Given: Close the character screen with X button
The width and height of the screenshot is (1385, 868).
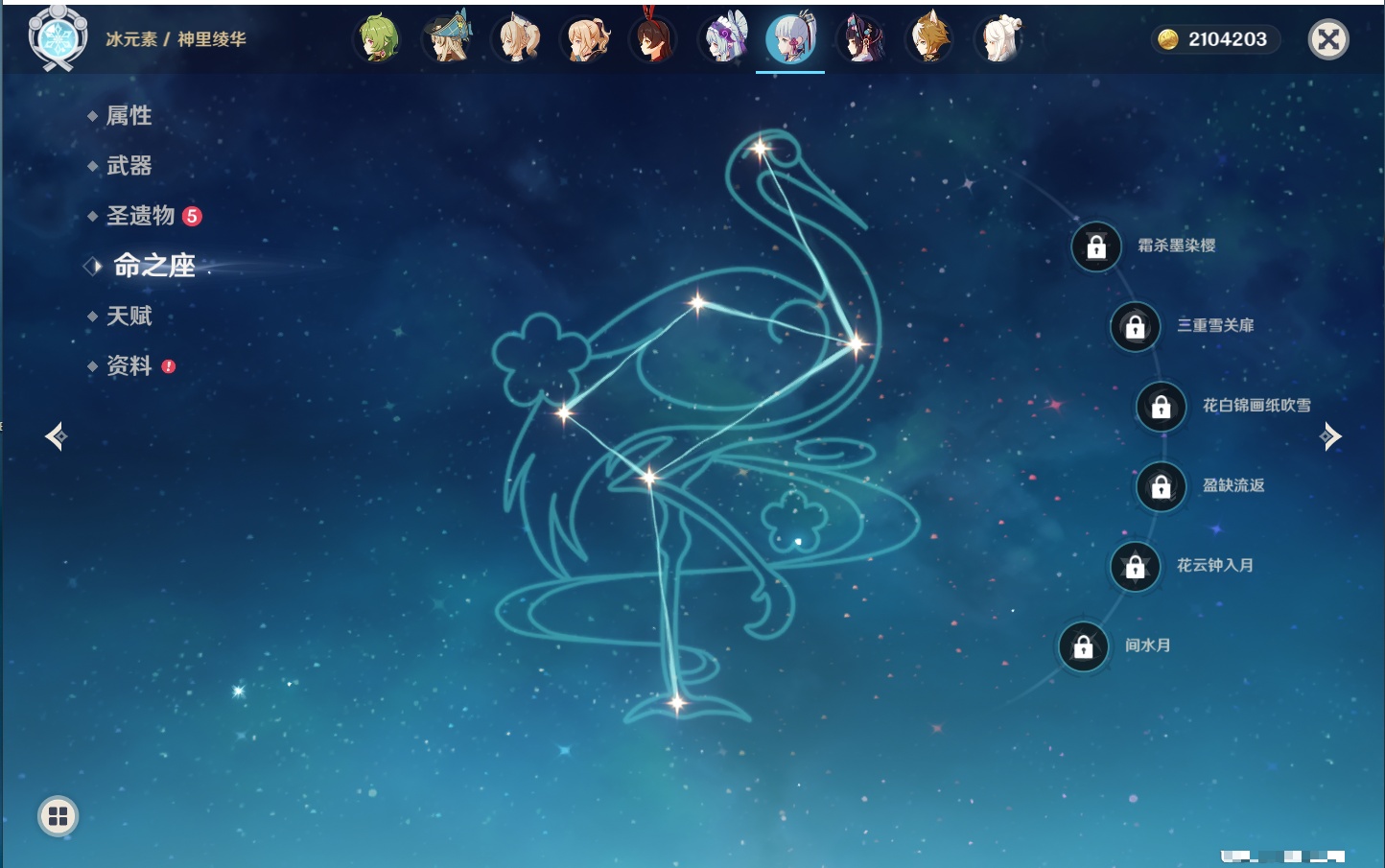Looking at the screenshot, I should 1328,39.
